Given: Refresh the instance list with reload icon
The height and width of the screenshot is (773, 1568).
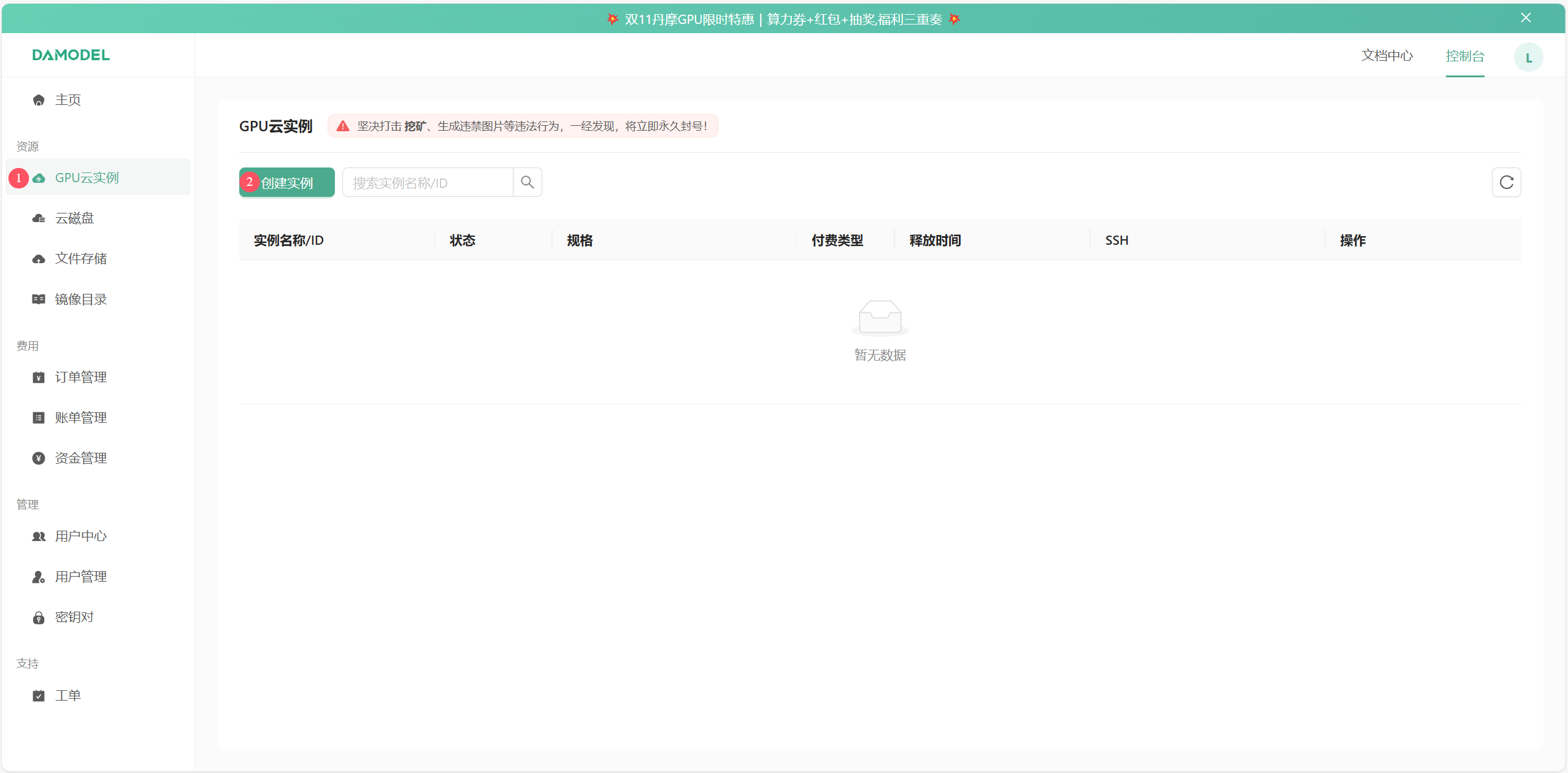Looking at the screenshot, I should pyautogui.click(x=1507, y=182).
